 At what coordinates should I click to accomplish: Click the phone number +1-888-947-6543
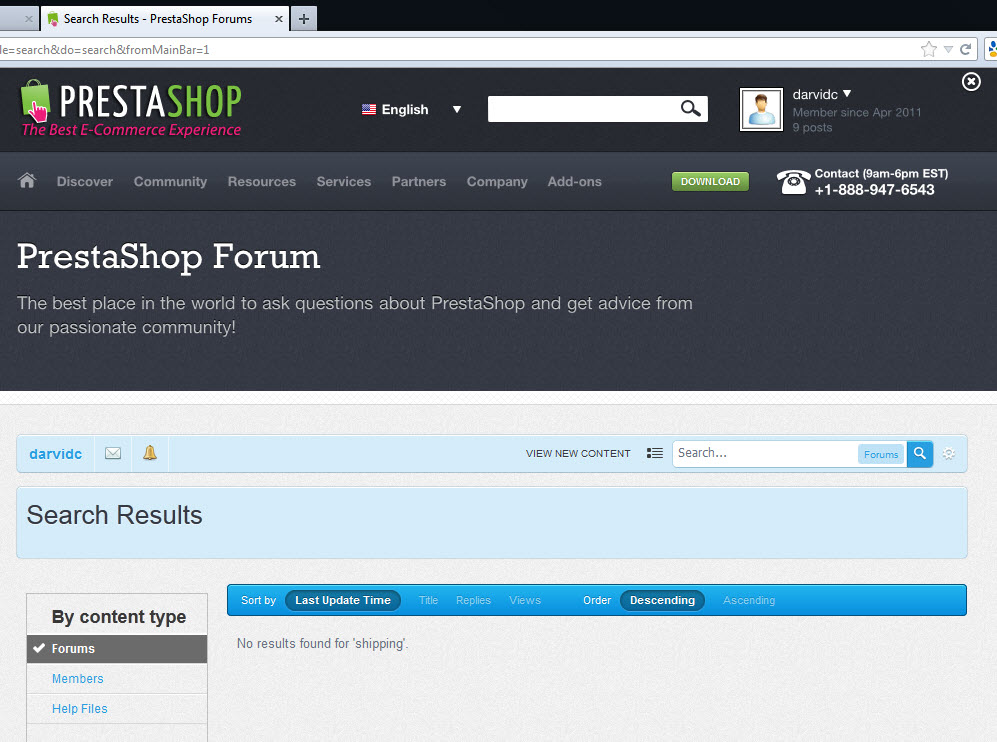(874, 189)
